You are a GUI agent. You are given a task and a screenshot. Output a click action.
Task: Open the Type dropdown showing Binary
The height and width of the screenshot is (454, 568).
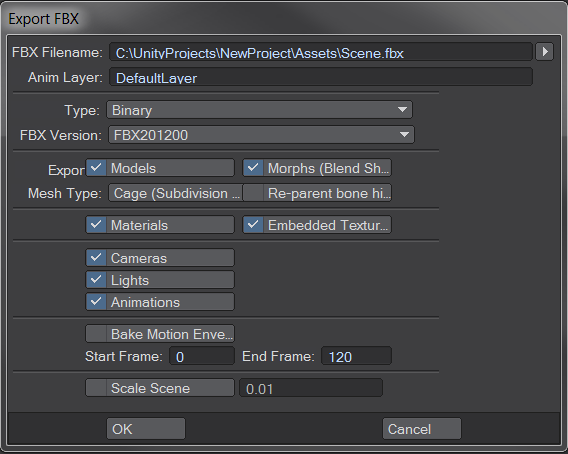point(259,110)
